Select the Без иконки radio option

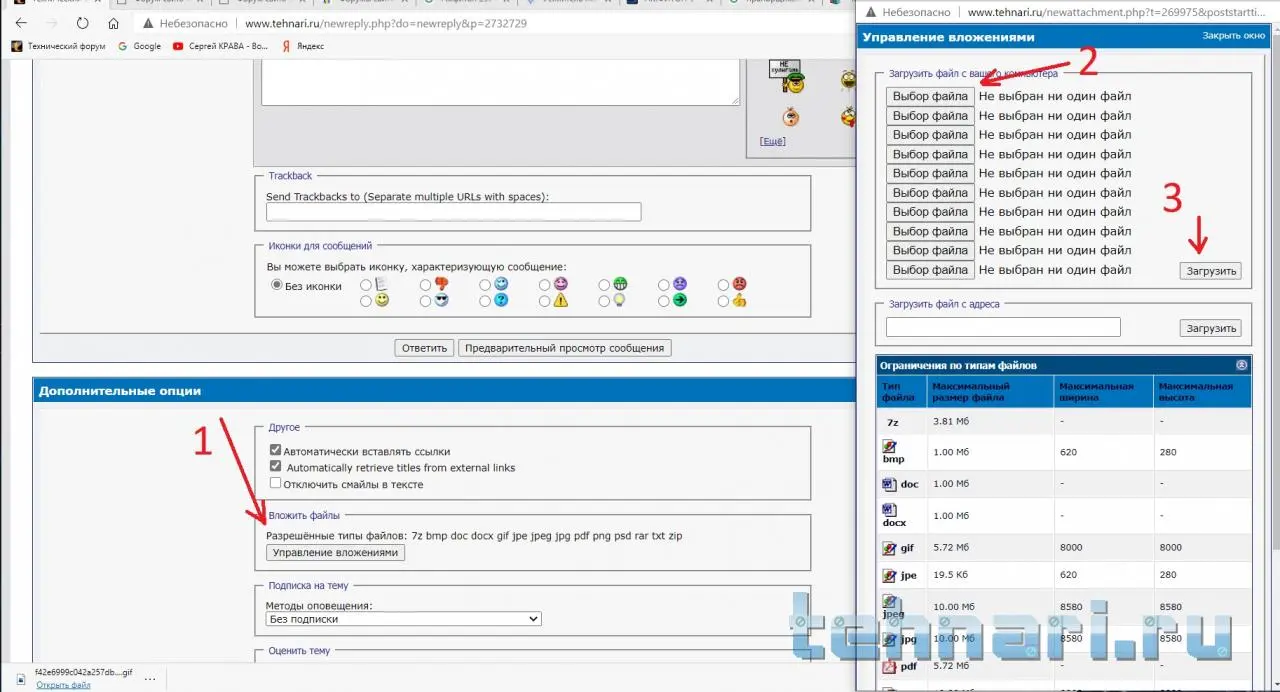click(277, 285)
